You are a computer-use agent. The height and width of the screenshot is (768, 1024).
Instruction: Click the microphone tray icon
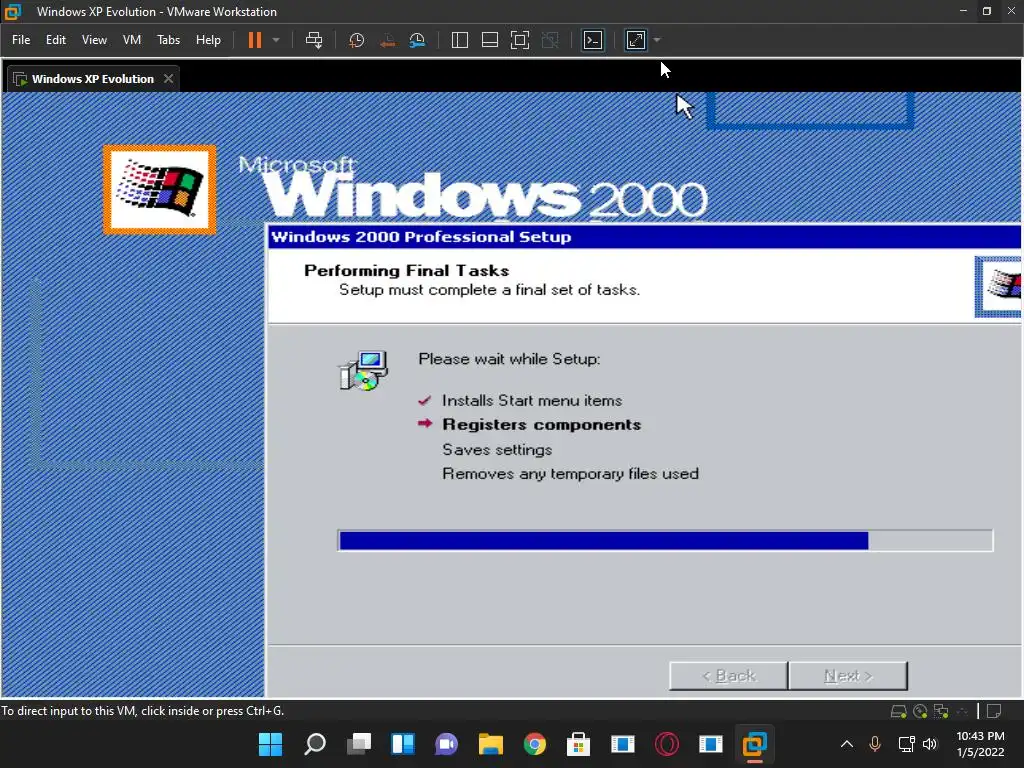click(875, 744)
